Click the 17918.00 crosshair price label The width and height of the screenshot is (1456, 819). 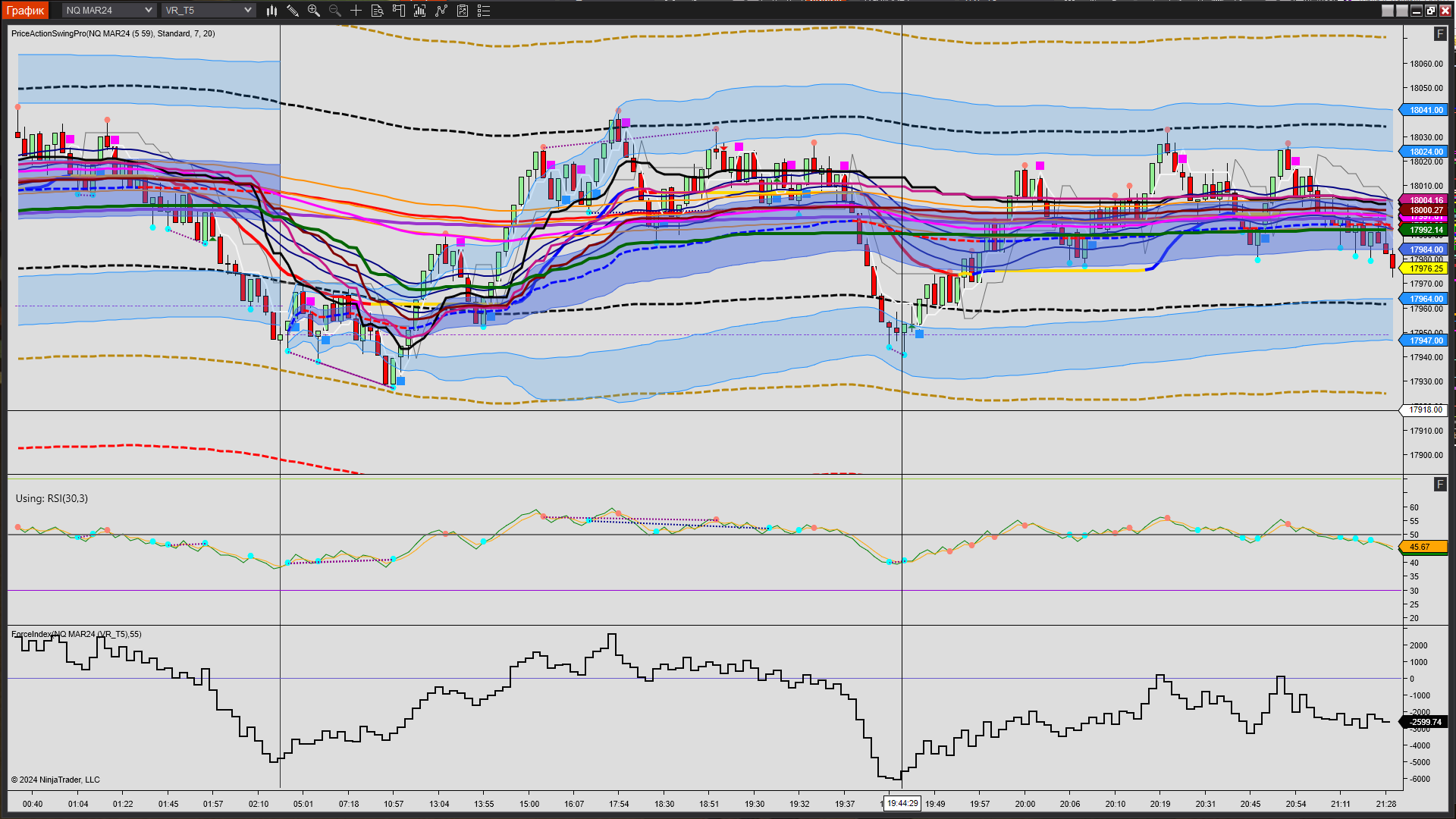[x=1425, y=410]
